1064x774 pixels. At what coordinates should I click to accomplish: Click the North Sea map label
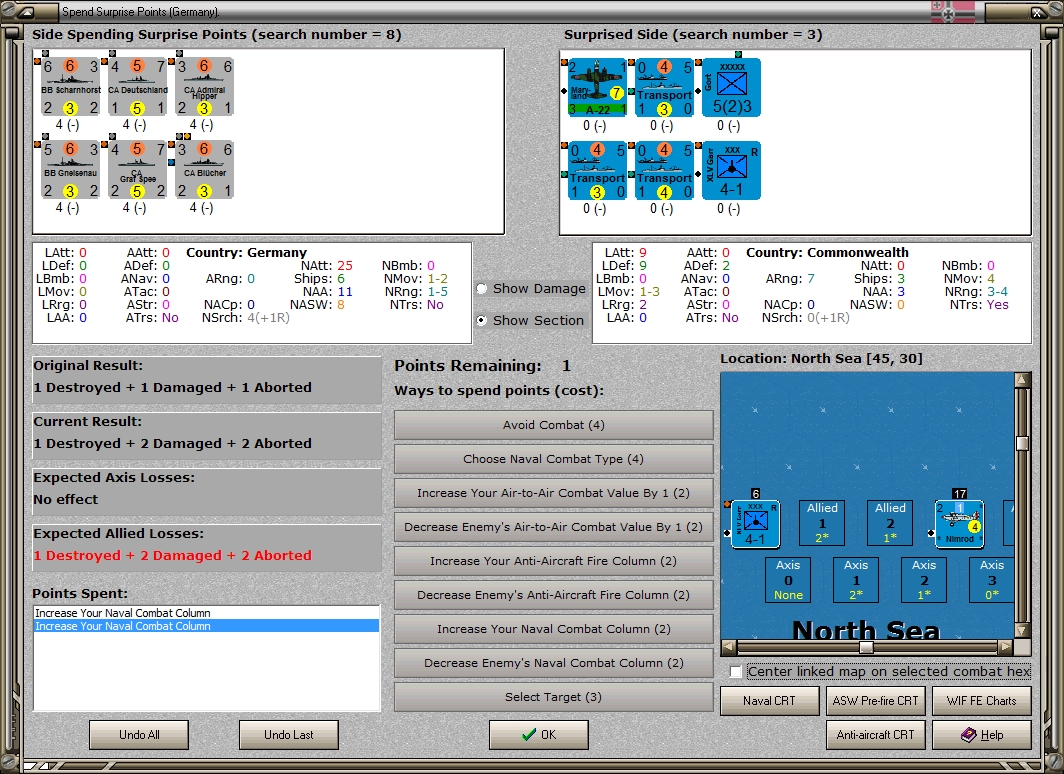(x=866, y=629)
